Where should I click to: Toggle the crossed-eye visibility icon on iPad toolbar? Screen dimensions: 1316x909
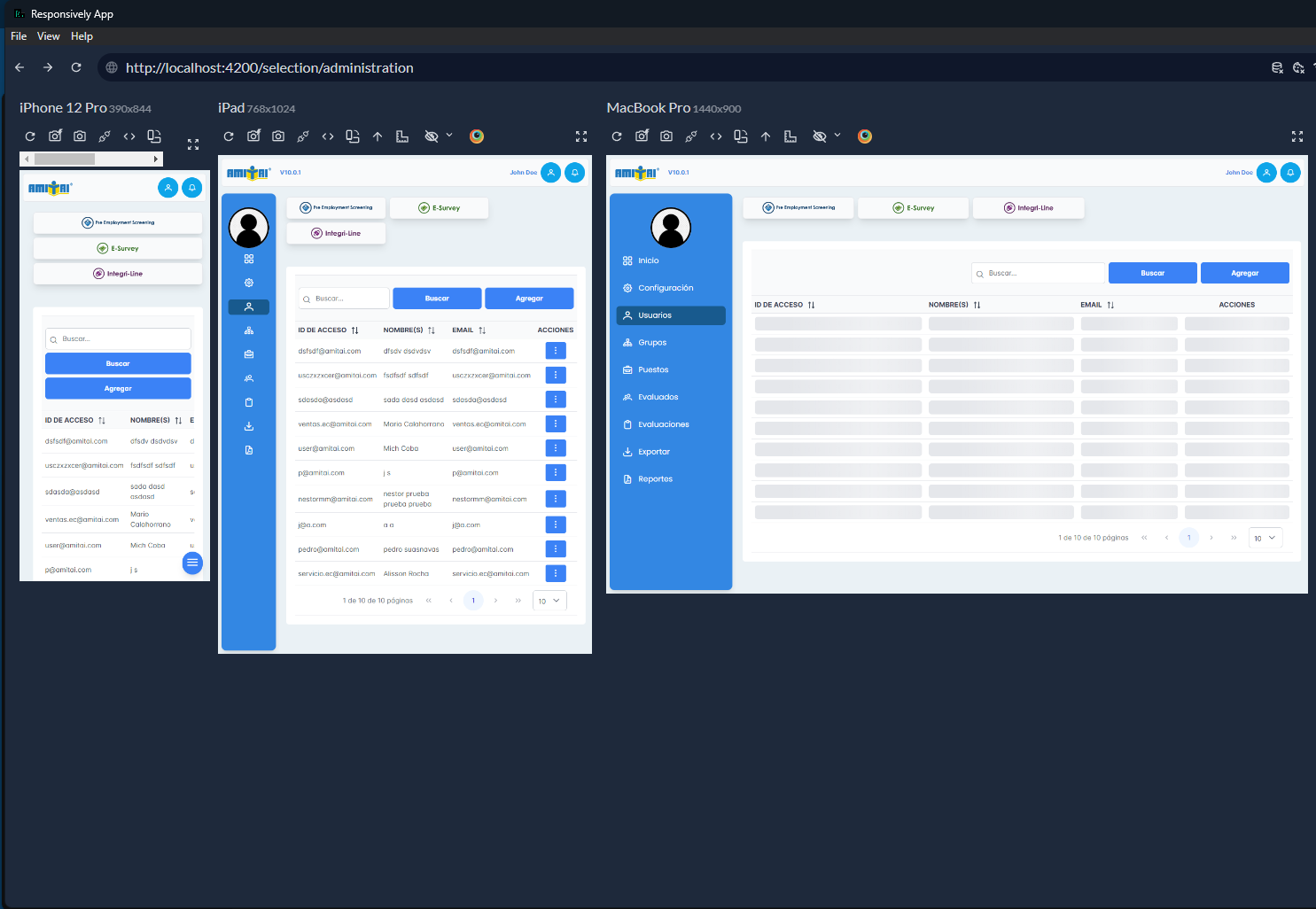coord(432,136)
